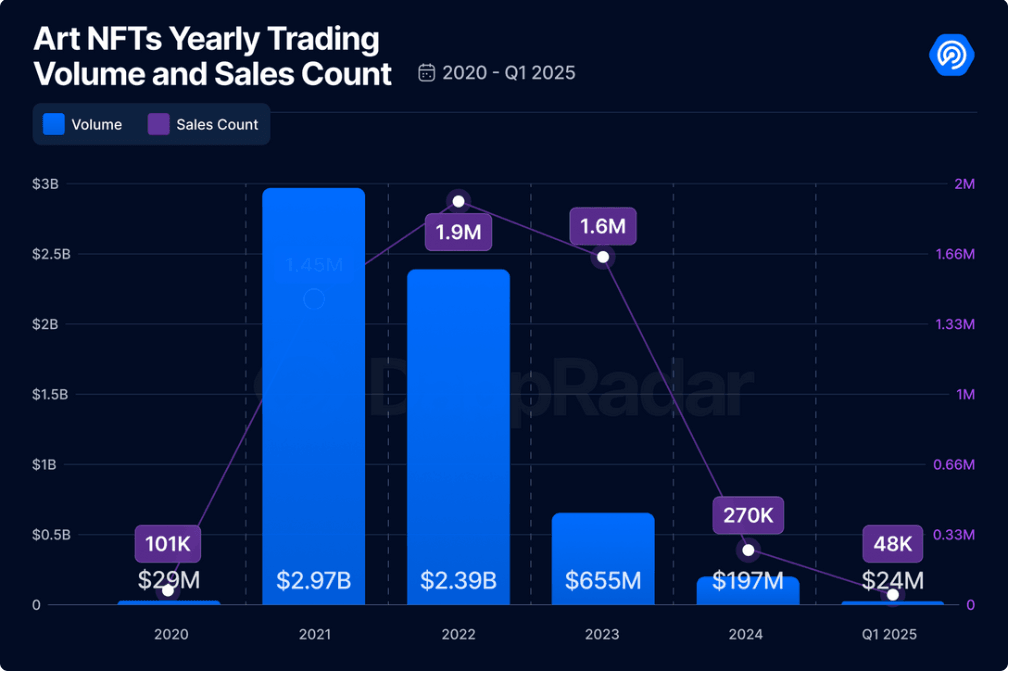The width and height of the screenshot is (1014, 676).
Task: Click the calendar icon beside date range
Action: (x=427, y=73)
